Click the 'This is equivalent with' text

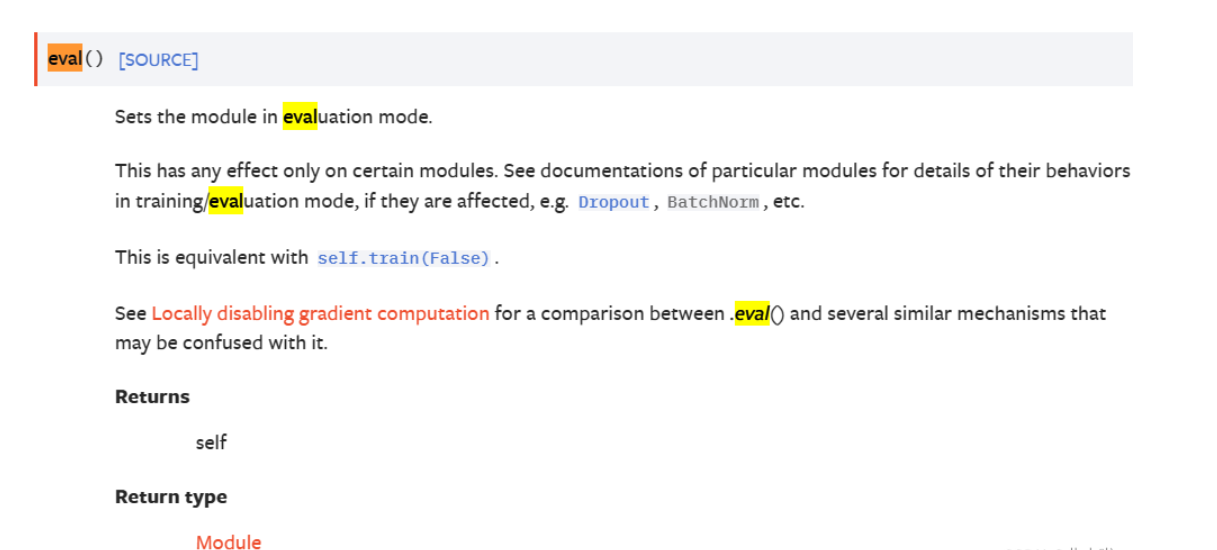(211, 257)
